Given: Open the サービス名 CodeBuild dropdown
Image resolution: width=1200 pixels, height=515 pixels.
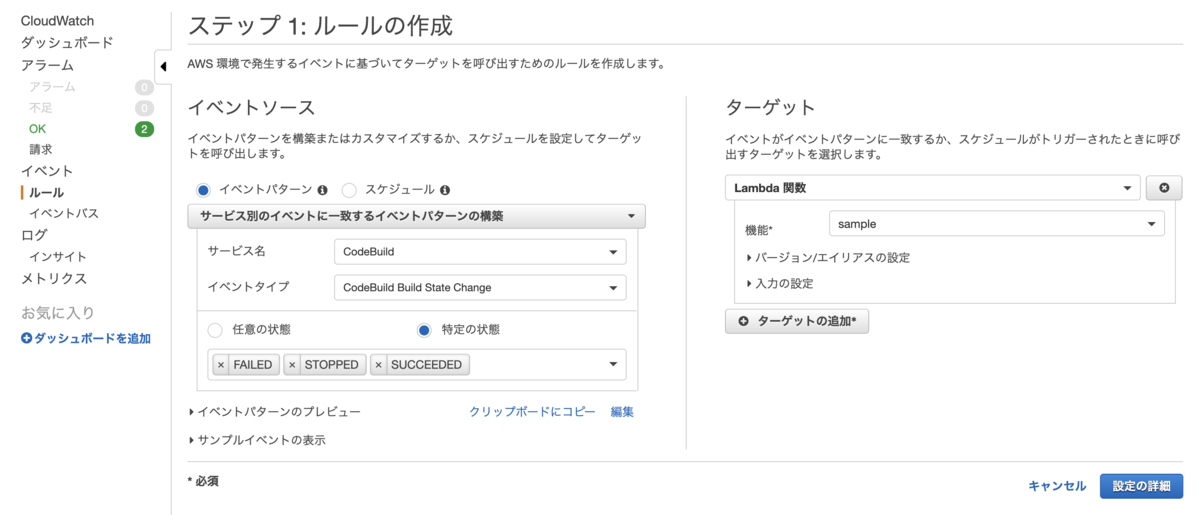Looking at the screenshot, I should pyautogui.click(x=480, y=252).
